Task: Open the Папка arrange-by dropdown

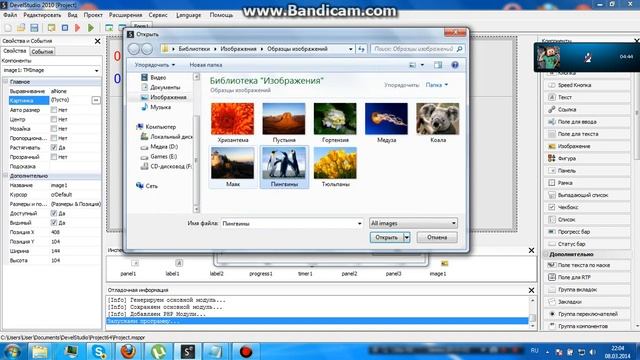Action: 437,85
